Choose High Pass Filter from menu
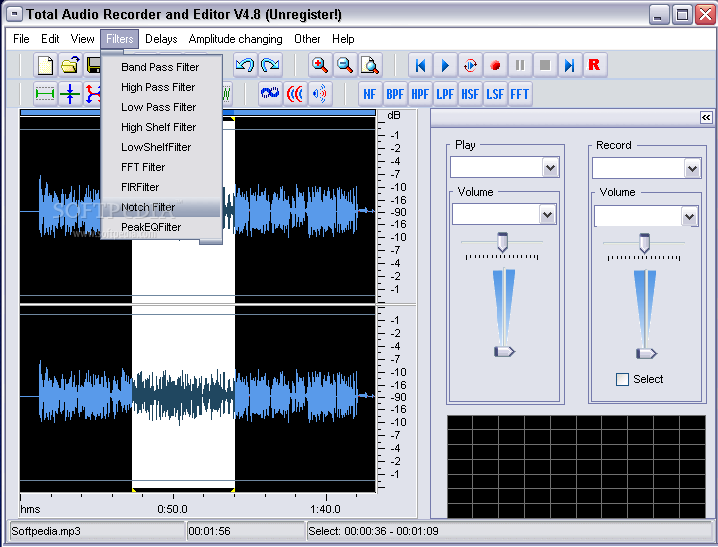The image size is (718, 547). (x=161, y=87)
